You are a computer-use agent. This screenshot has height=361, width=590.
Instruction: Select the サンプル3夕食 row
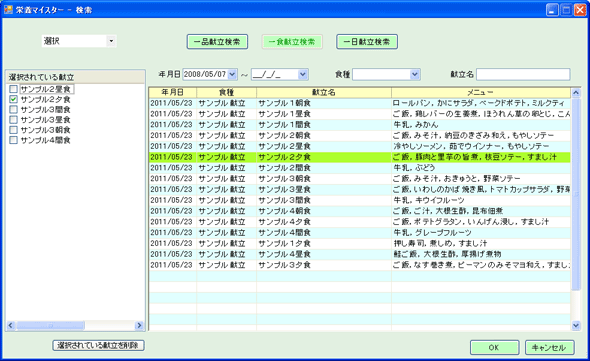click(x=360, y=265)
